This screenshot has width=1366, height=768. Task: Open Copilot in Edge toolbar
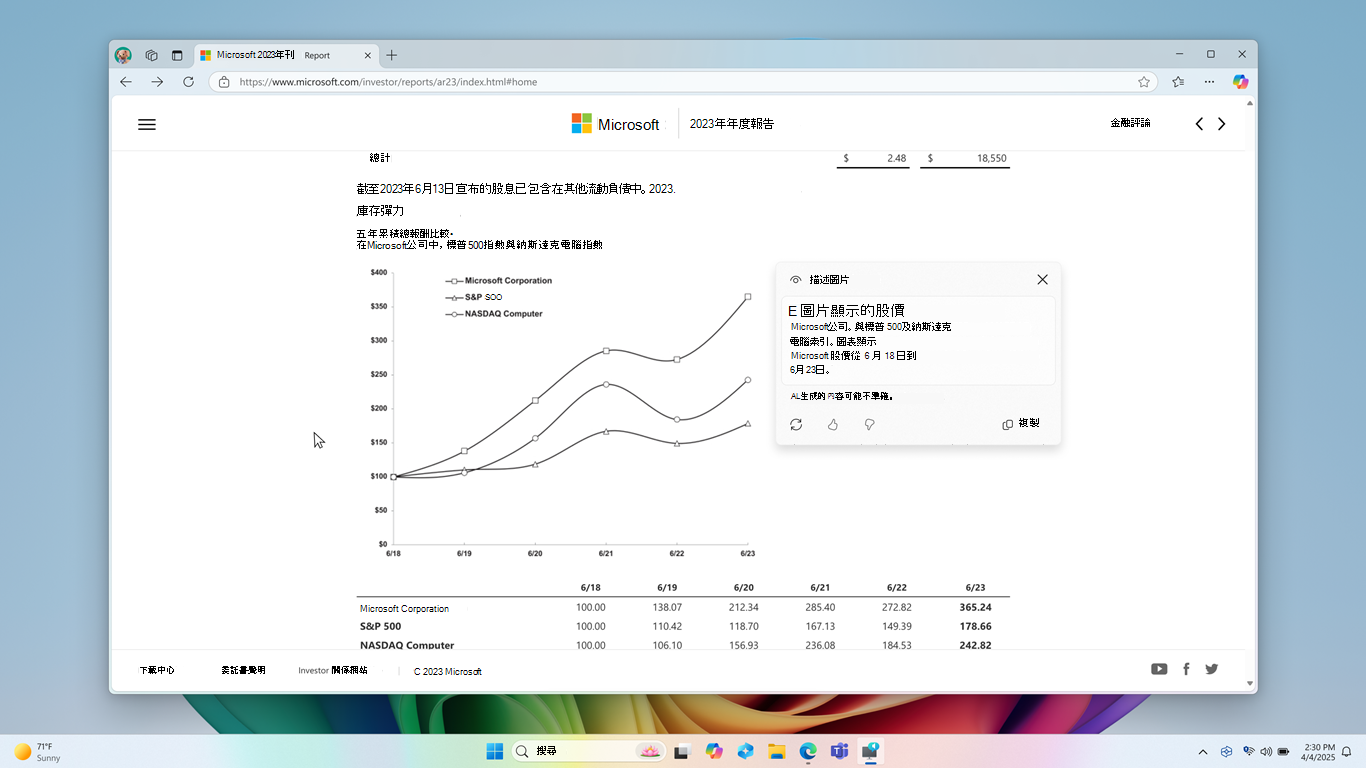tap(1240, 82)
